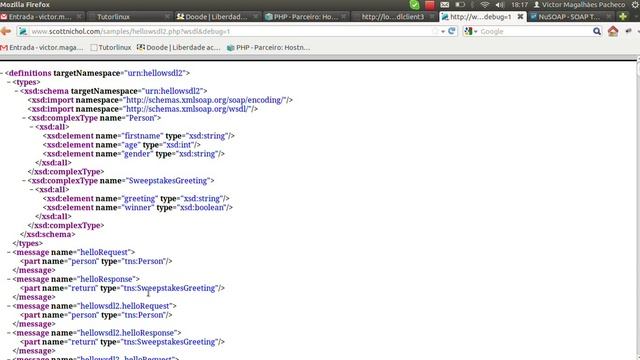This screenshot has height=360, width=640.
Task: Focus the address bar URL
Action: [x=231, y=31]
